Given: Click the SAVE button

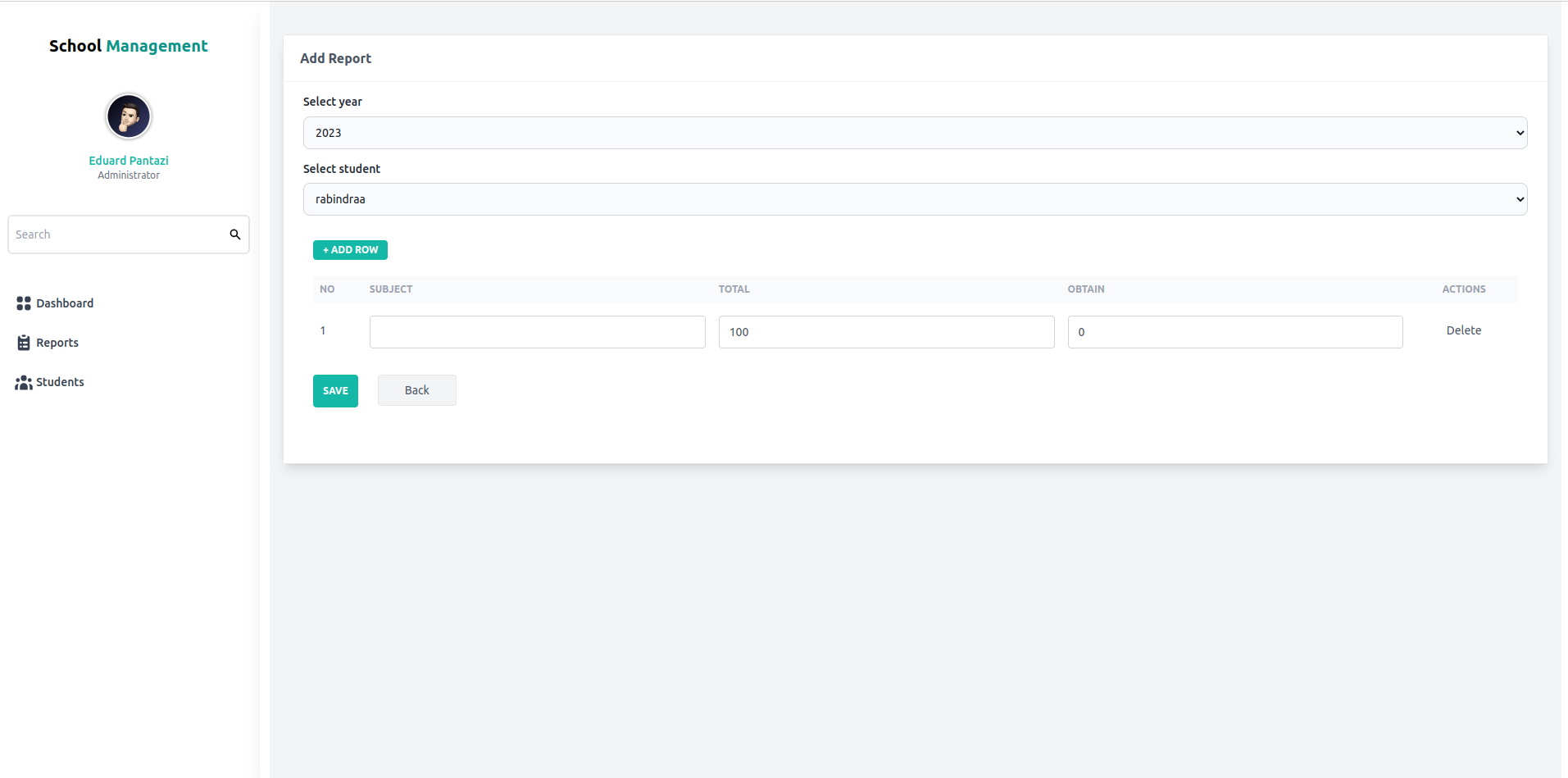Looking at the screenshot, I should click(x=335, y=391).
